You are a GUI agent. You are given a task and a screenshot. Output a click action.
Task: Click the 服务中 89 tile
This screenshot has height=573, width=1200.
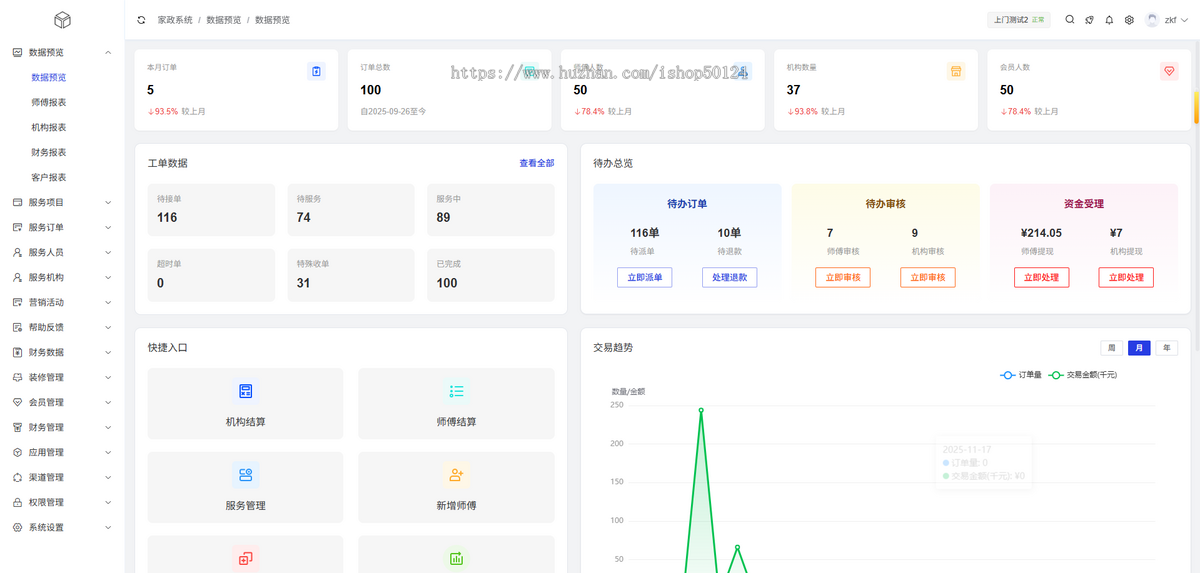(490, 210)
